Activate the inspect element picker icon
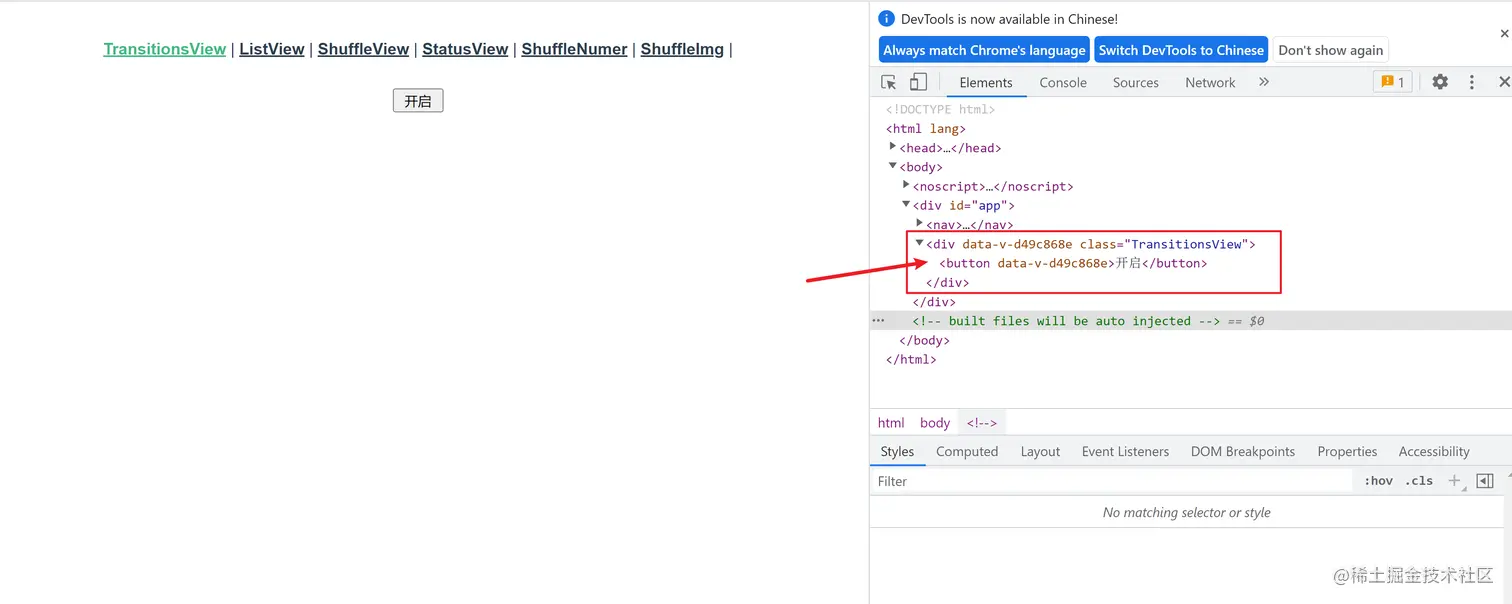 tap(888, 82)
